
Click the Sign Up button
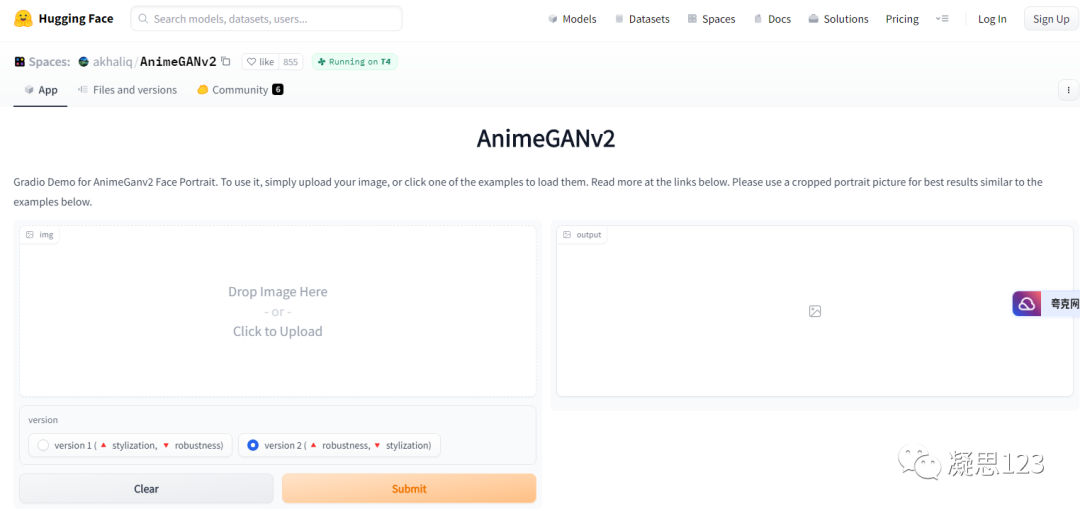coord(1051,19)
